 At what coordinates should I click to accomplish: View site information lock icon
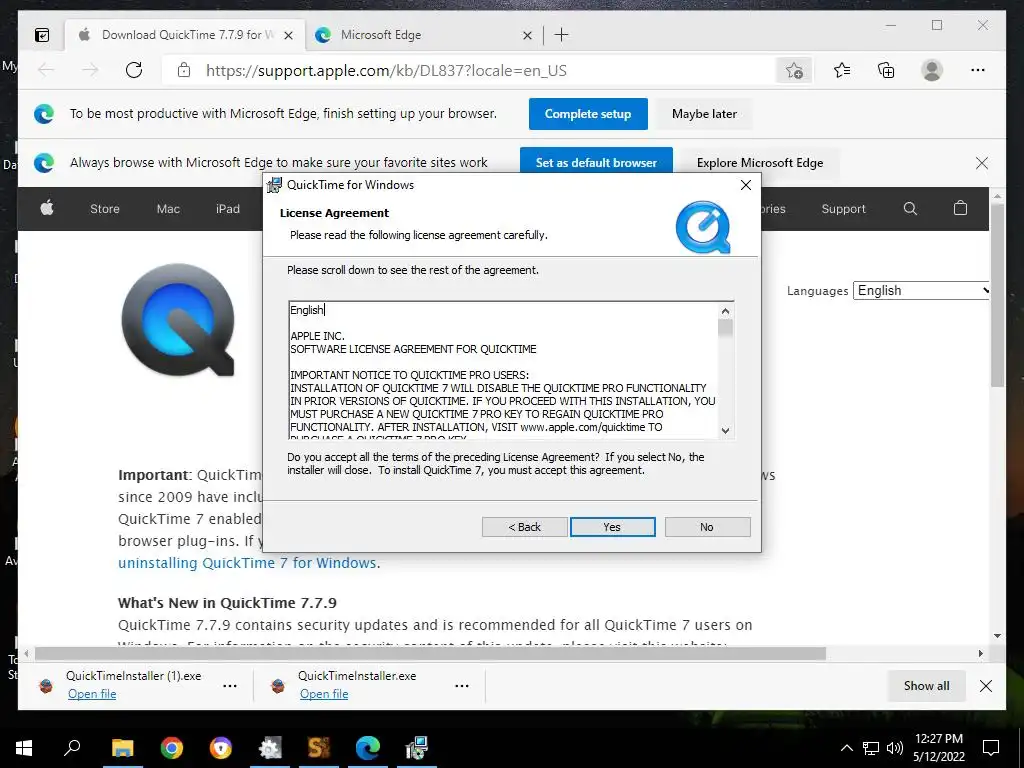184,70
